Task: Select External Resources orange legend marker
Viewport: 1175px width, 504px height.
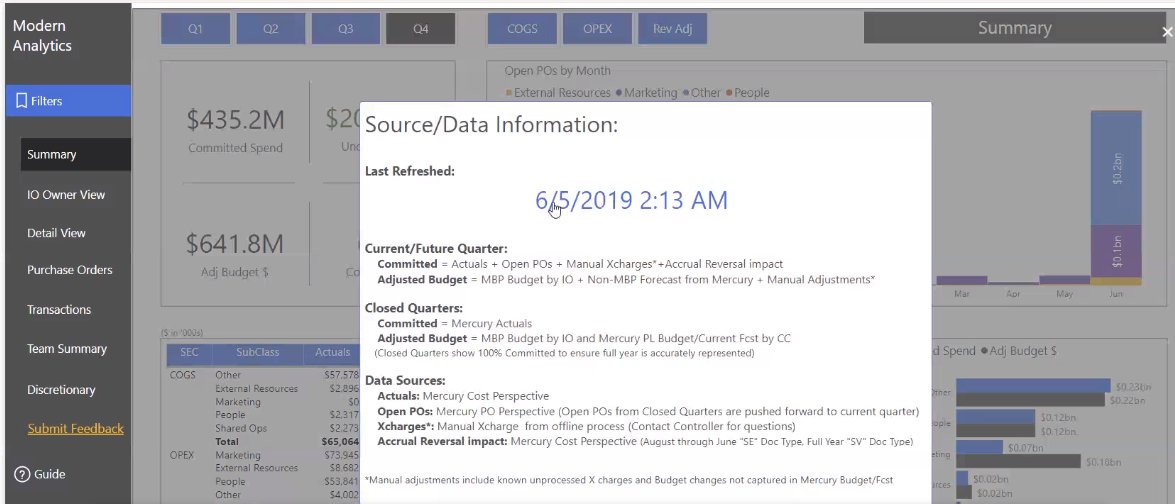Action: click(x=509, y=93)
